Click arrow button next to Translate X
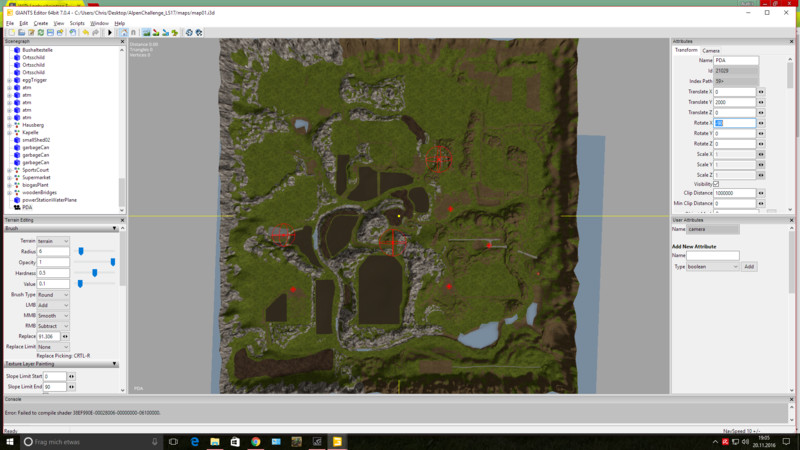 pos(761,92)
